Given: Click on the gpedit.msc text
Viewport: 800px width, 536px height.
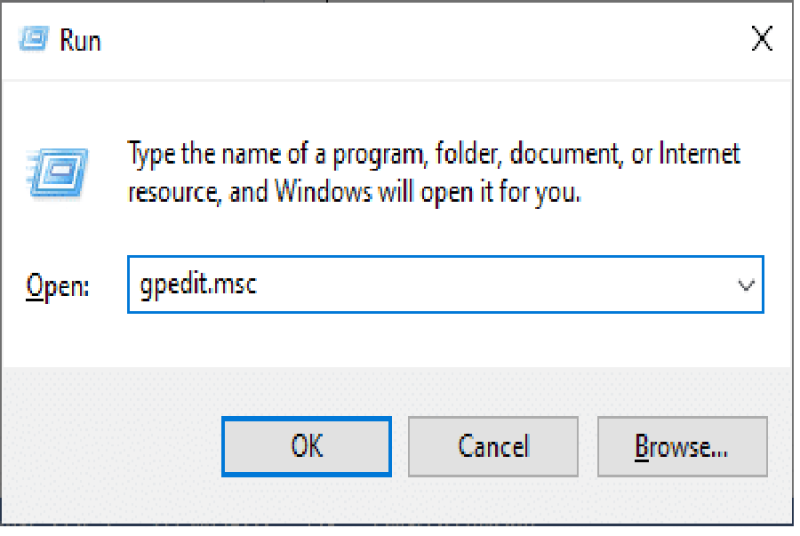Looking at the screenshot, I should pyautogui.click(x=198, y=285).
